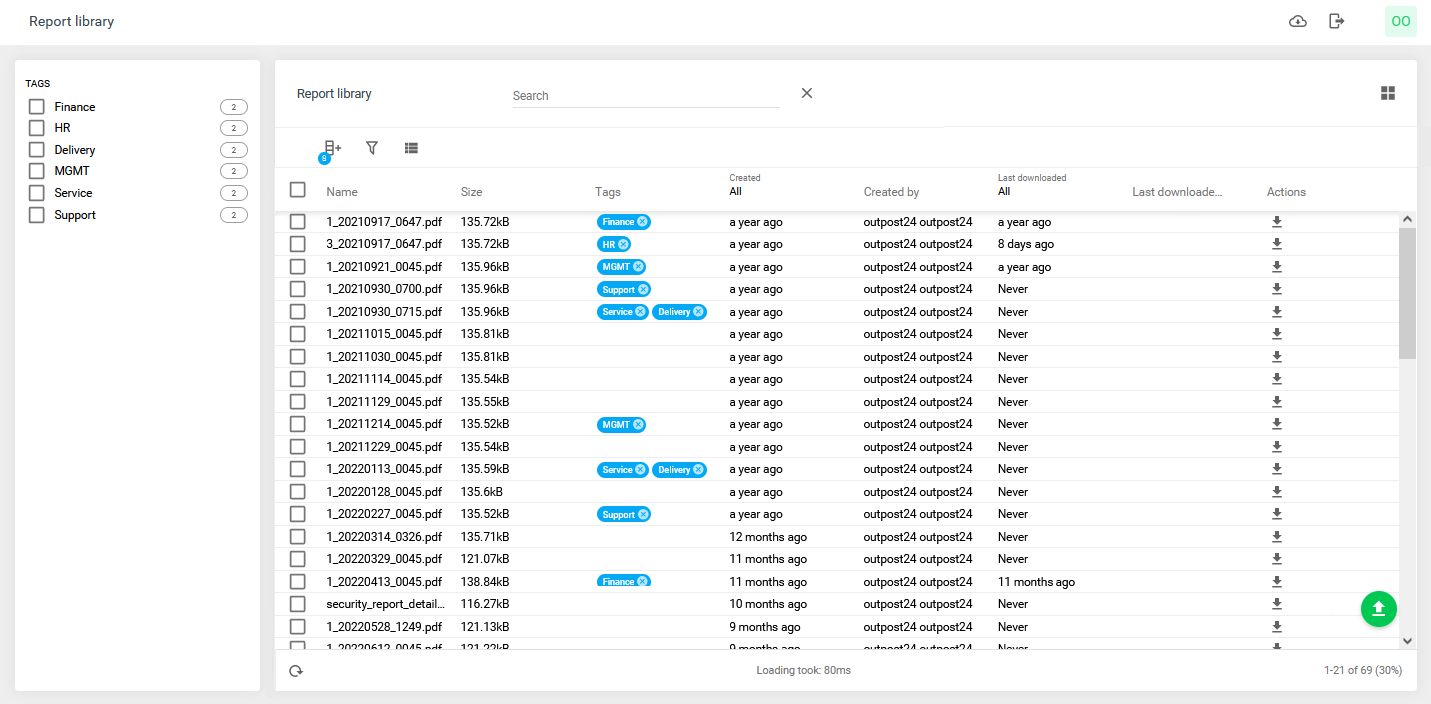Switch to grid view using the grid icon
Image resolution: width=1431 pixels, height=704 pixels.
point(1388,92)
